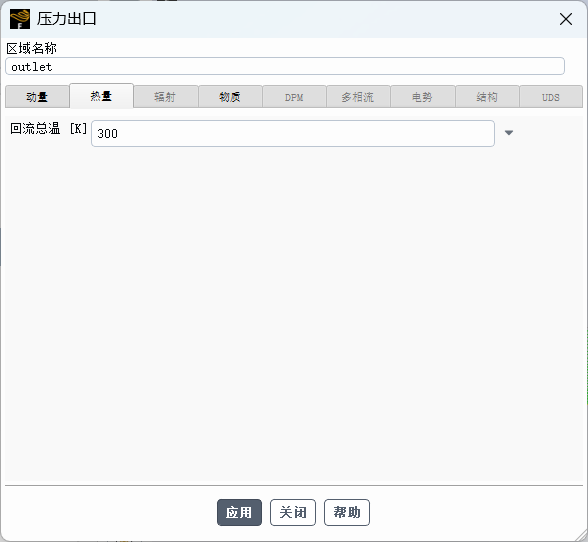Click the 应用 button
Viewport: 588px width, 542px height.
click(239, 512)
